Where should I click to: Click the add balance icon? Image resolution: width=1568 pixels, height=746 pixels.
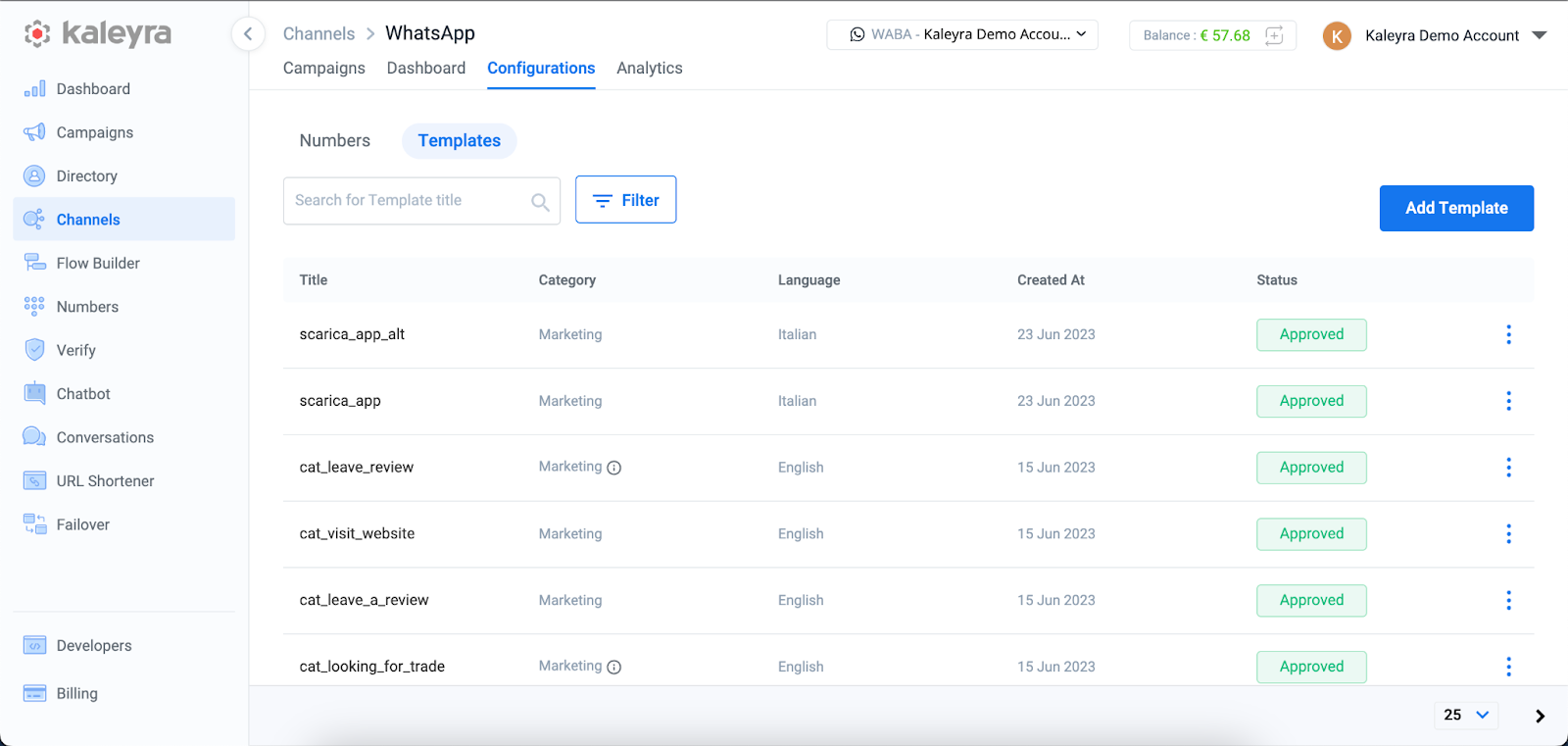[x=1274, y=35]
